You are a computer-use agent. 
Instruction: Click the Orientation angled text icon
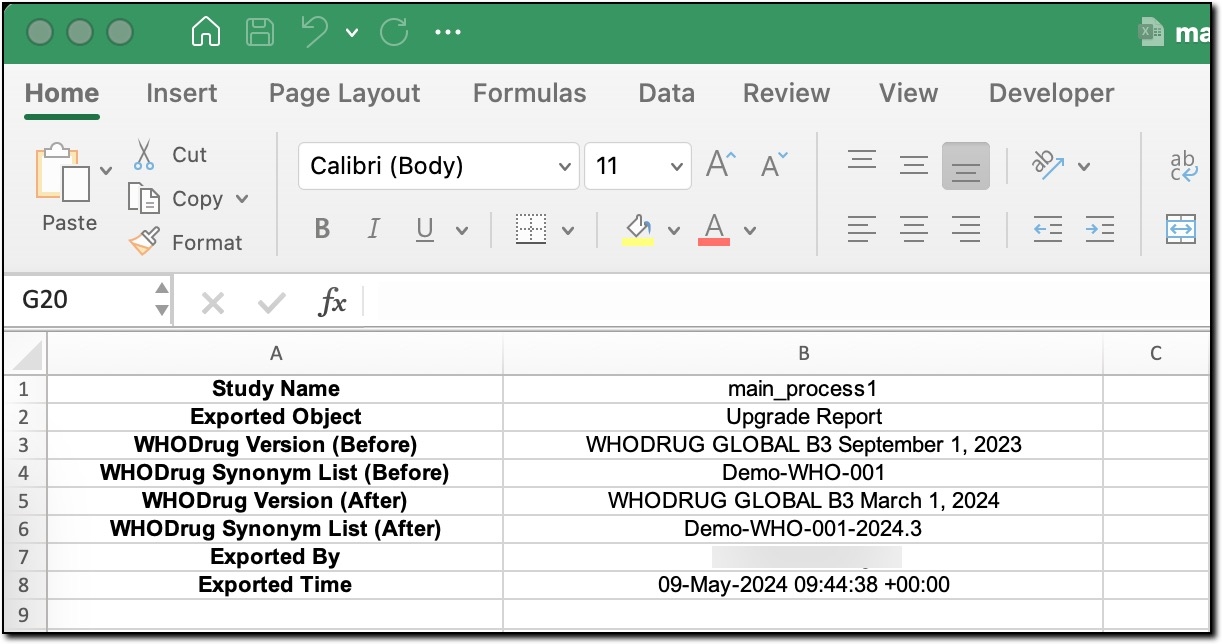pos(1048,165)
